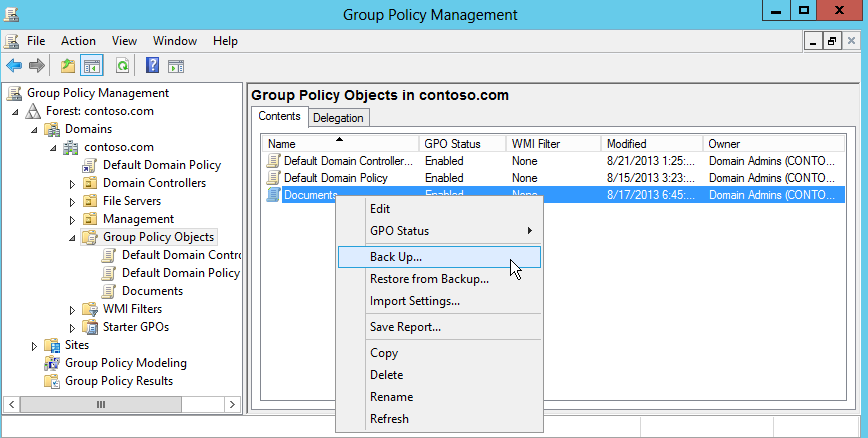868x438 pixels.
Task: Click the WMI Filters folder icon
Action: (x=90, y=309)
